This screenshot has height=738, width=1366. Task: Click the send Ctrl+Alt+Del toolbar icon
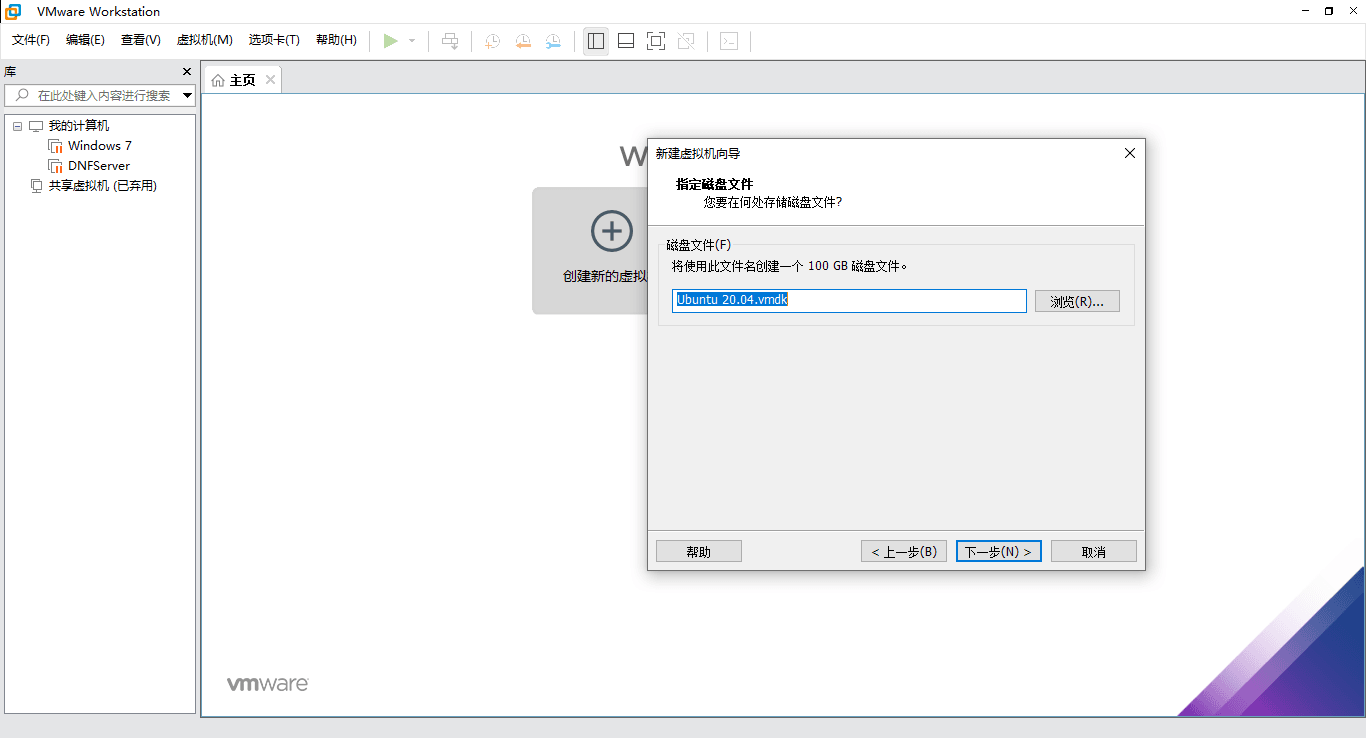451,41
